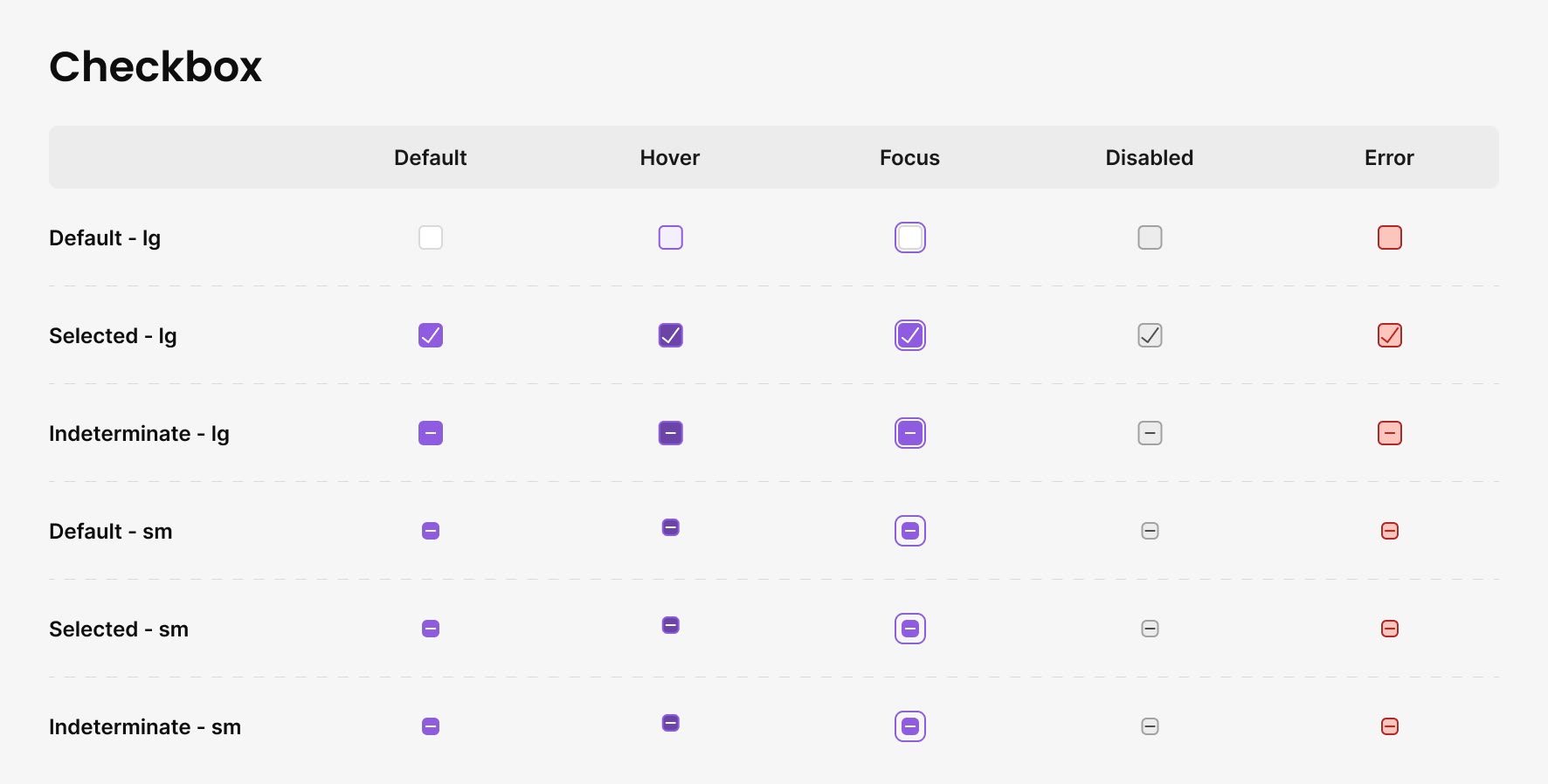Click the focused Default - lg checkbox
The height and width of the screenshot is (784, 1548).
[x=910, y=237]
